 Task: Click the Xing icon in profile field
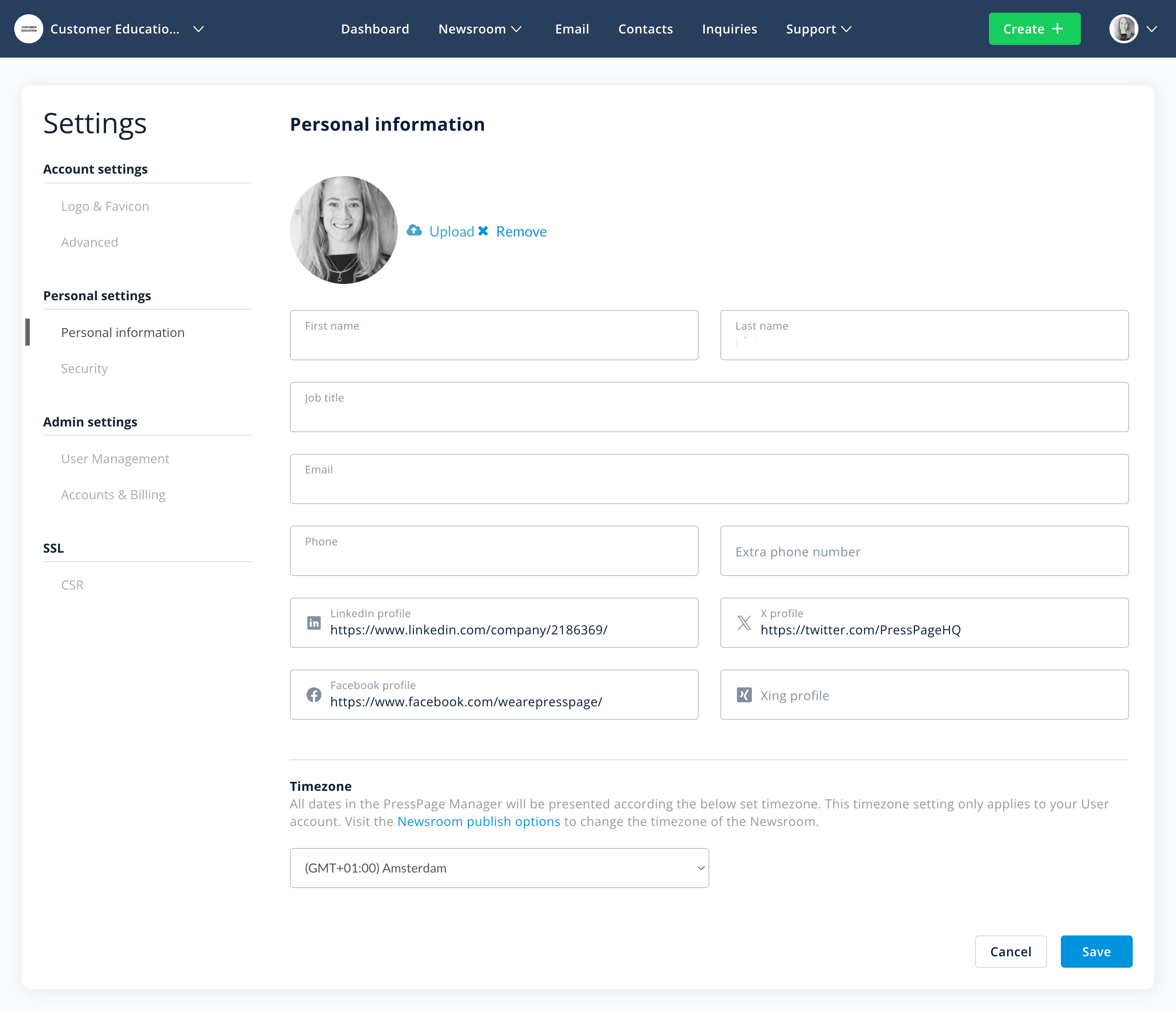click(x=744, y=695)
